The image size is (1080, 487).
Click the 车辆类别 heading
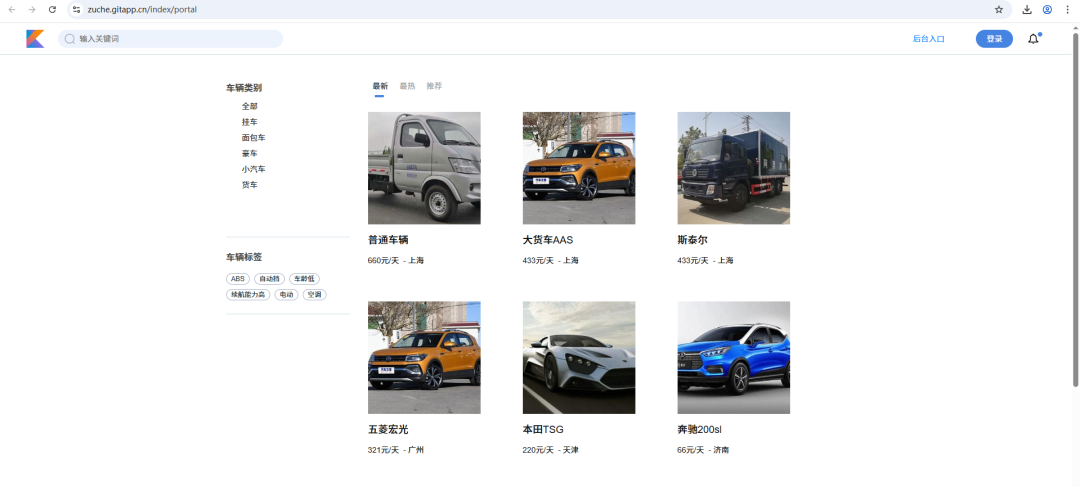point(244,88)
